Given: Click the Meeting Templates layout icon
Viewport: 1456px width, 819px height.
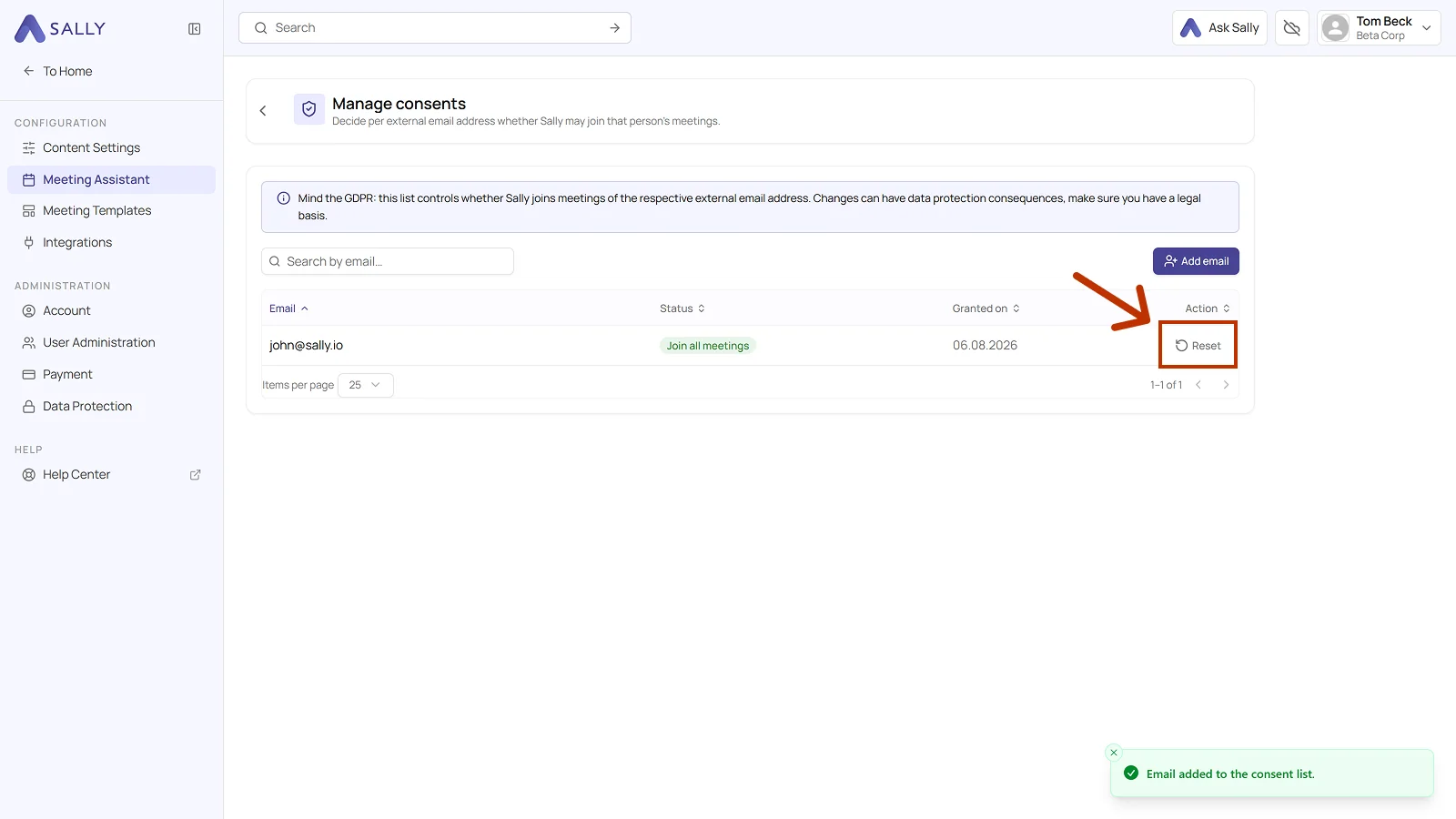Looking at the screenshot, I should [29, 210].
